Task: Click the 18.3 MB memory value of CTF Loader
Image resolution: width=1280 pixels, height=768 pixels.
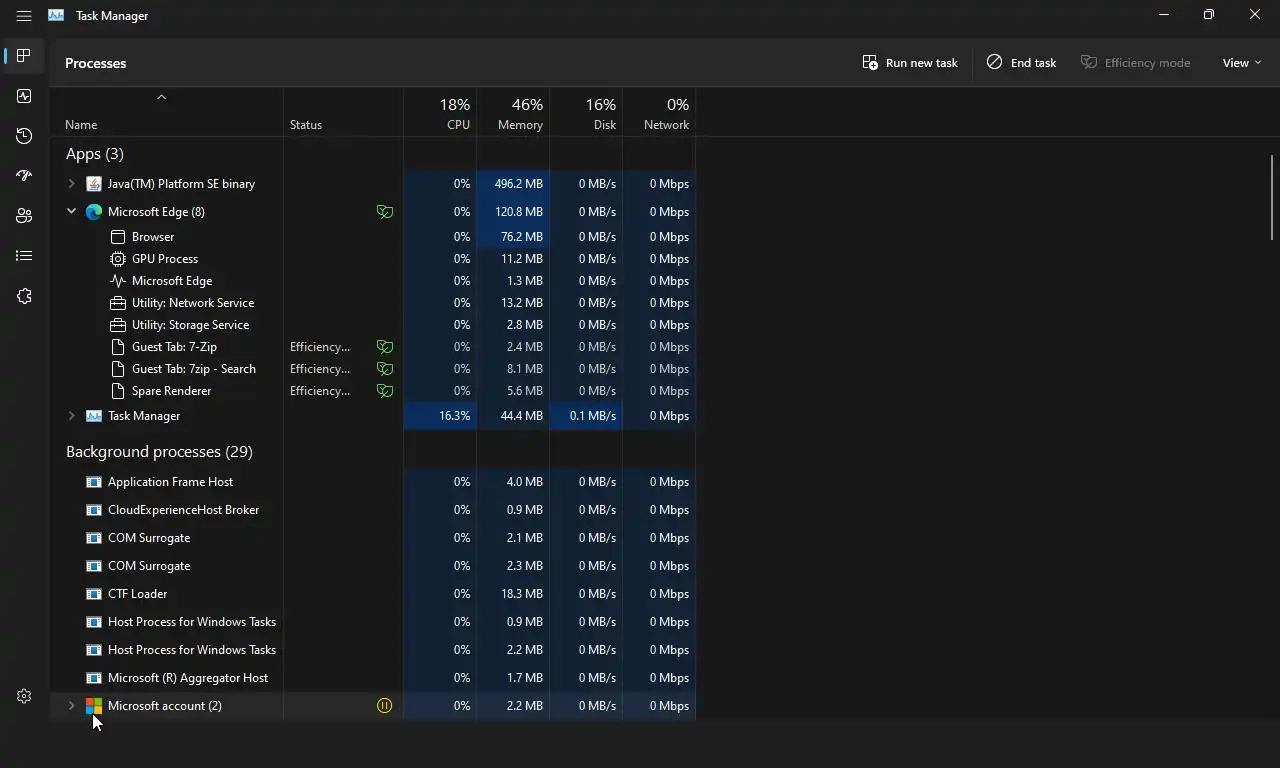Action: coord(524,594)
